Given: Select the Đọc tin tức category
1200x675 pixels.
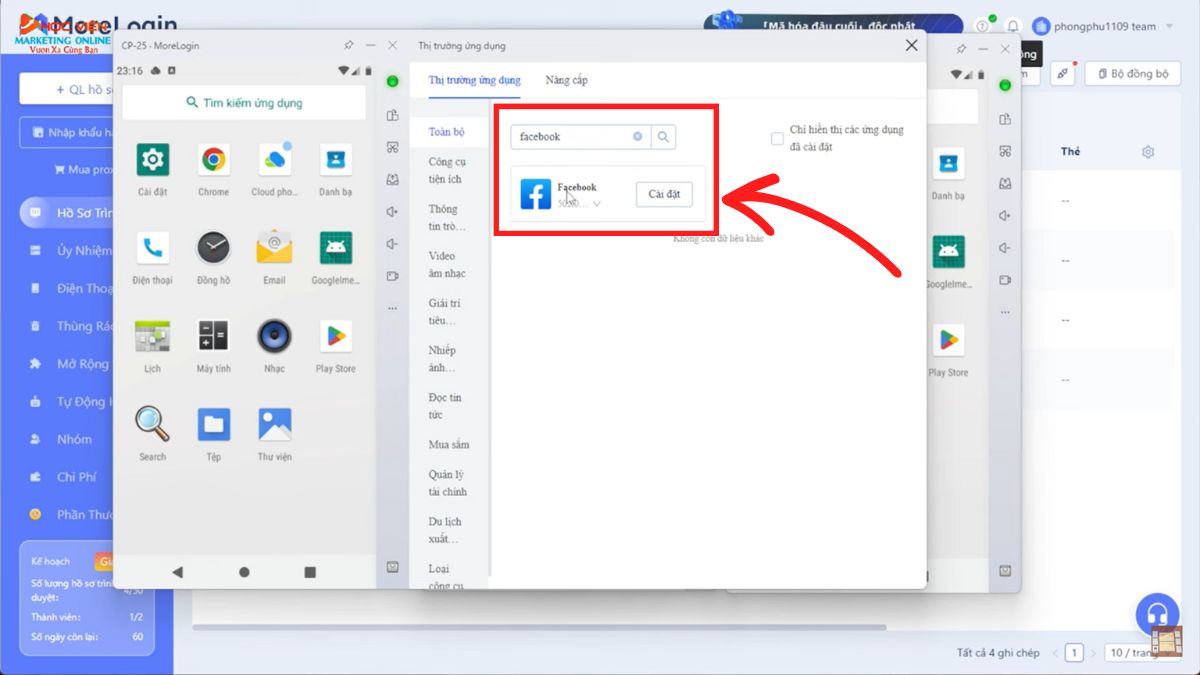Looking at the screenshot, I should [x=444, y=406].
